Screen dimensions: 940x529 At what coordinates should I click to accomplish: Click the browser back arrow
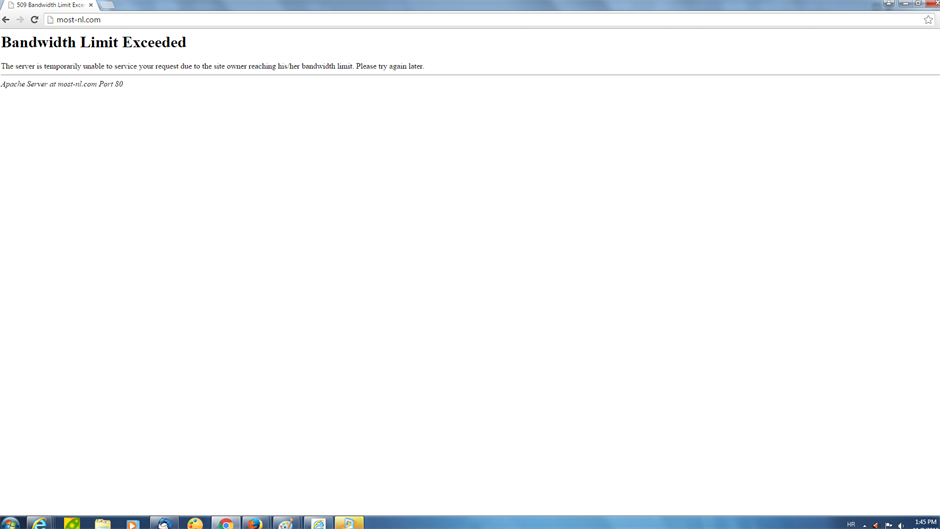point(6,20)
